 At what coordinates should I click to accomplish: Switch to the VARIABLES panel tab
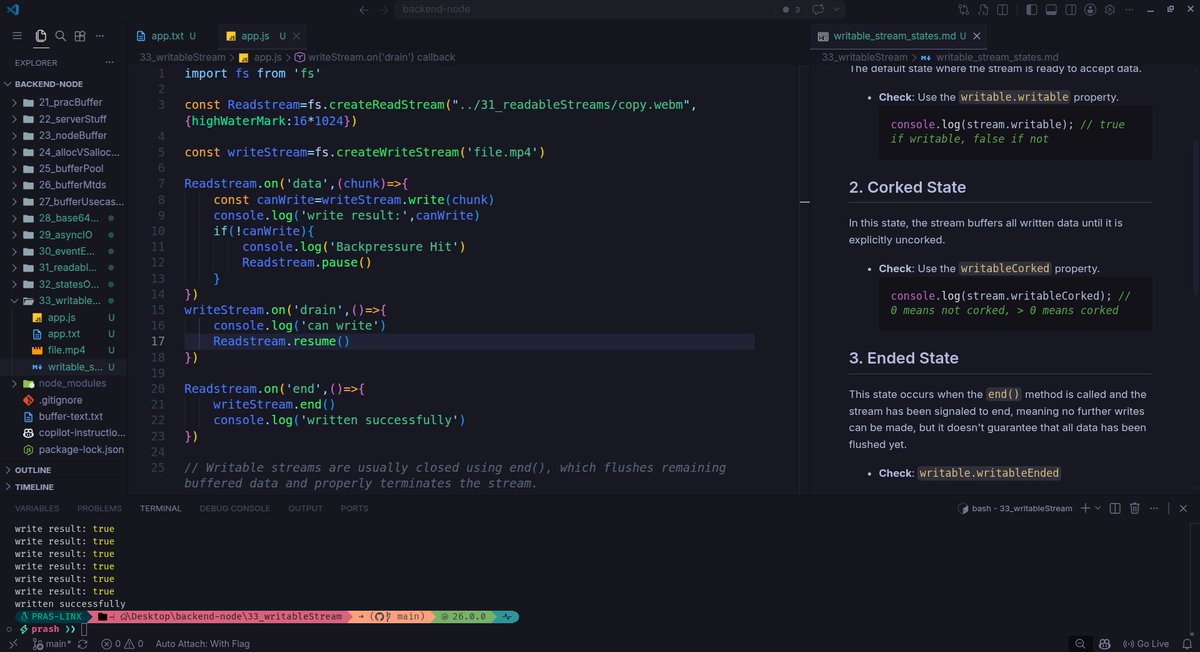37,508
